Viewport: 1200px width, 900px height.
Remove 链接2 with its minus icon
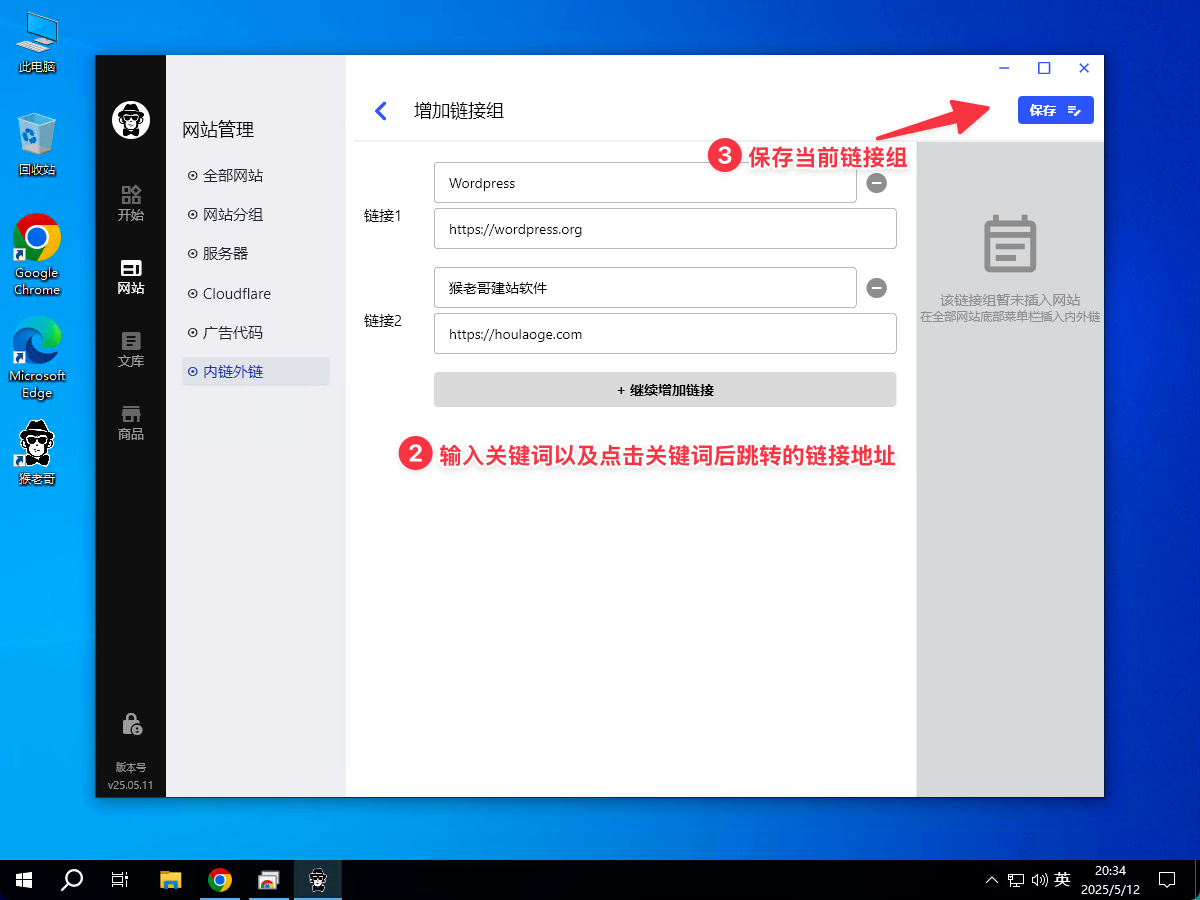(x=876, y=288)
